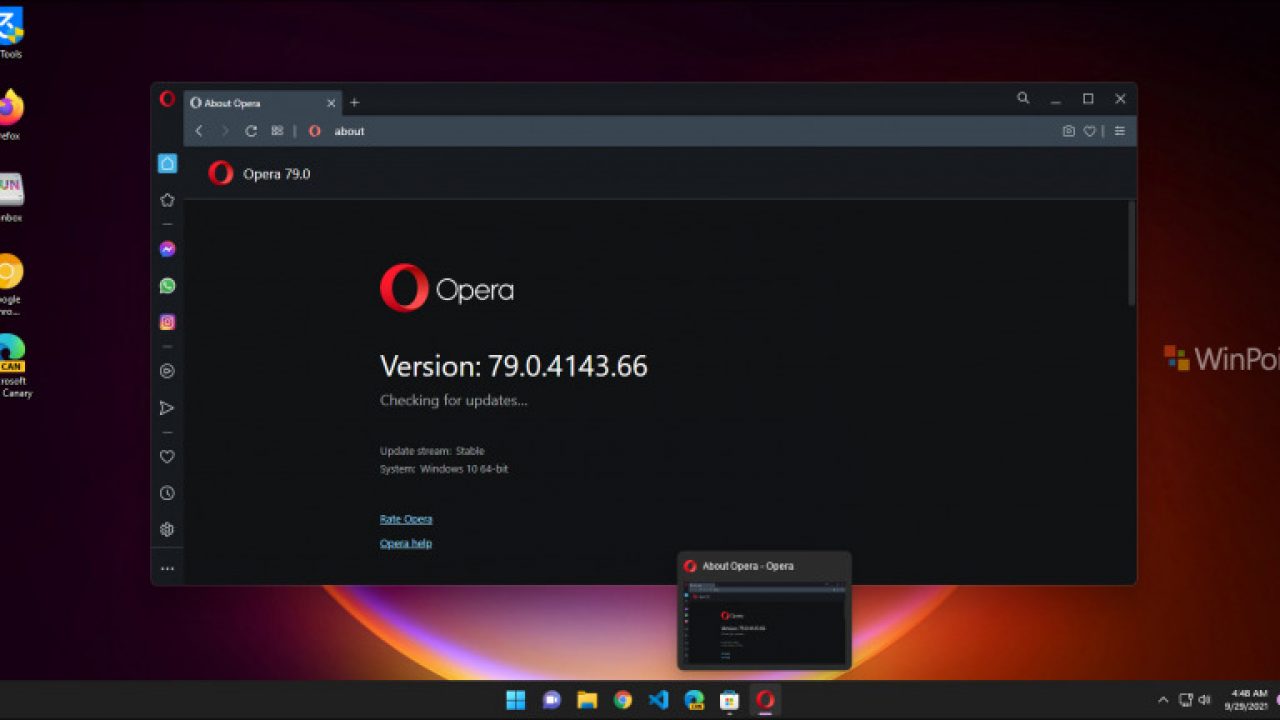Click the Rate Opera link
The width and height of the screenshot is (1280, 720).
click(406, 519)
